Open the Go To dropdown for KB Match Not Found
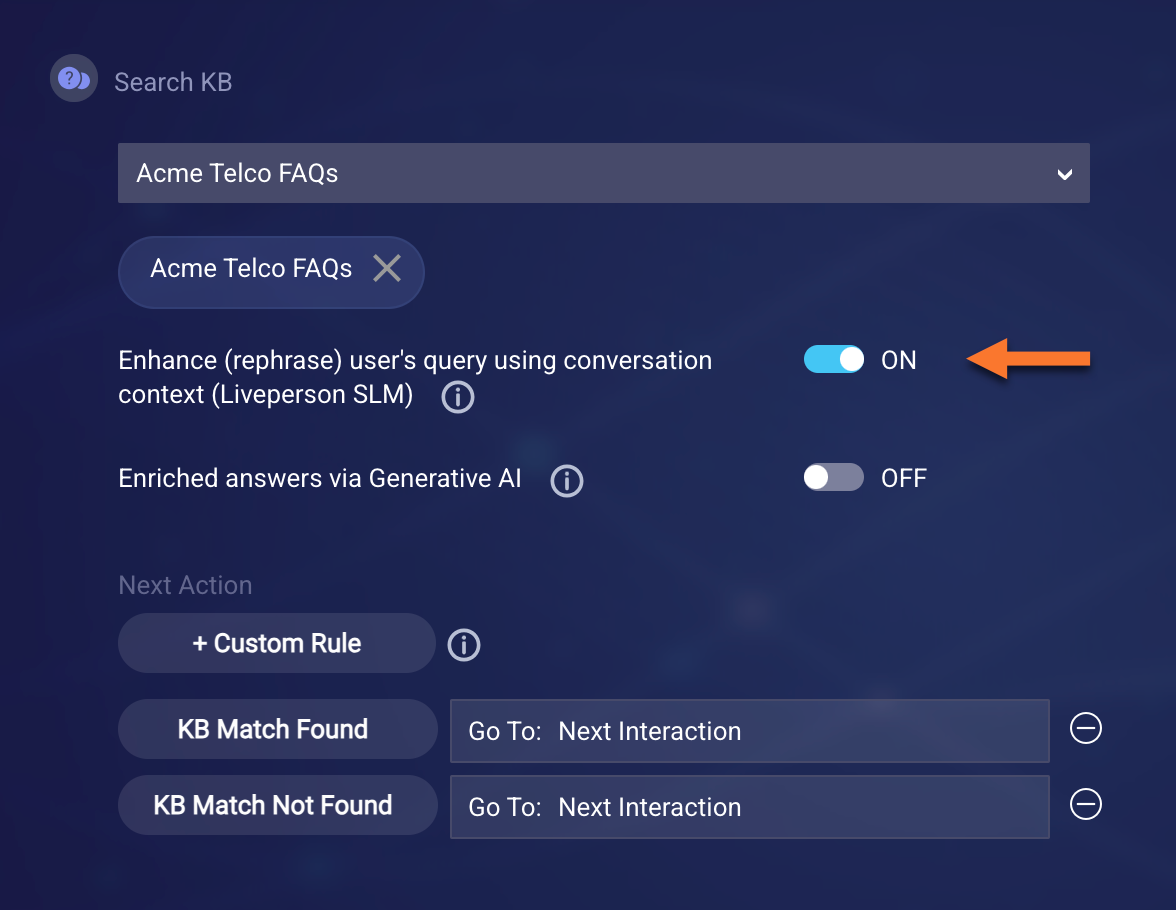Screen dimensions: 1176x910 tap(749, 806)
